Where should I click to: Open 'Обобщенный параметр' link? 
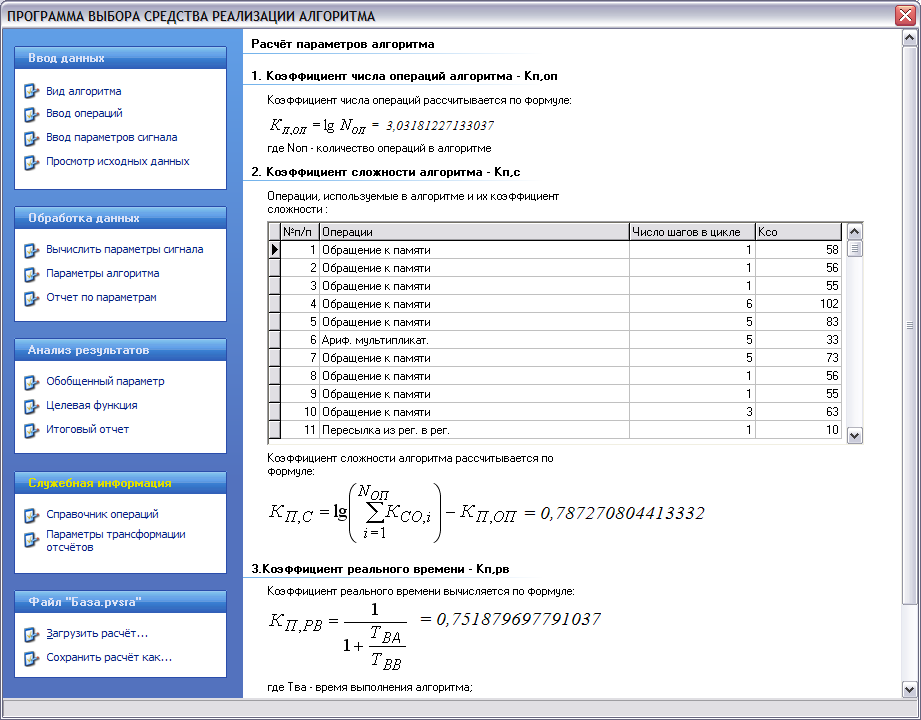pyautogui.click(x=105, y=381)
